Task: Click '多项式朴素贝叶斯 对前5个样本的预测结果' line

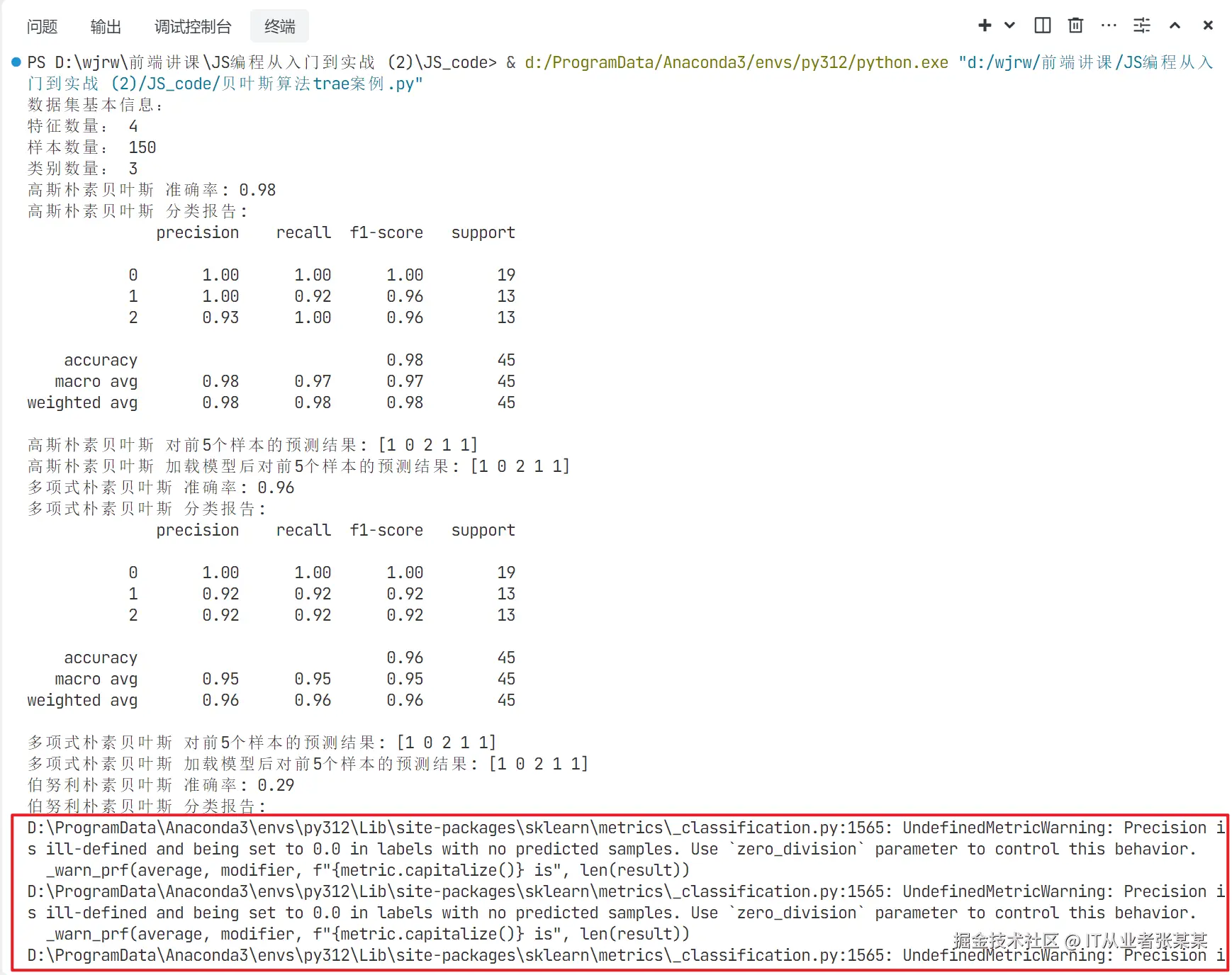Action: coord(262,743)
